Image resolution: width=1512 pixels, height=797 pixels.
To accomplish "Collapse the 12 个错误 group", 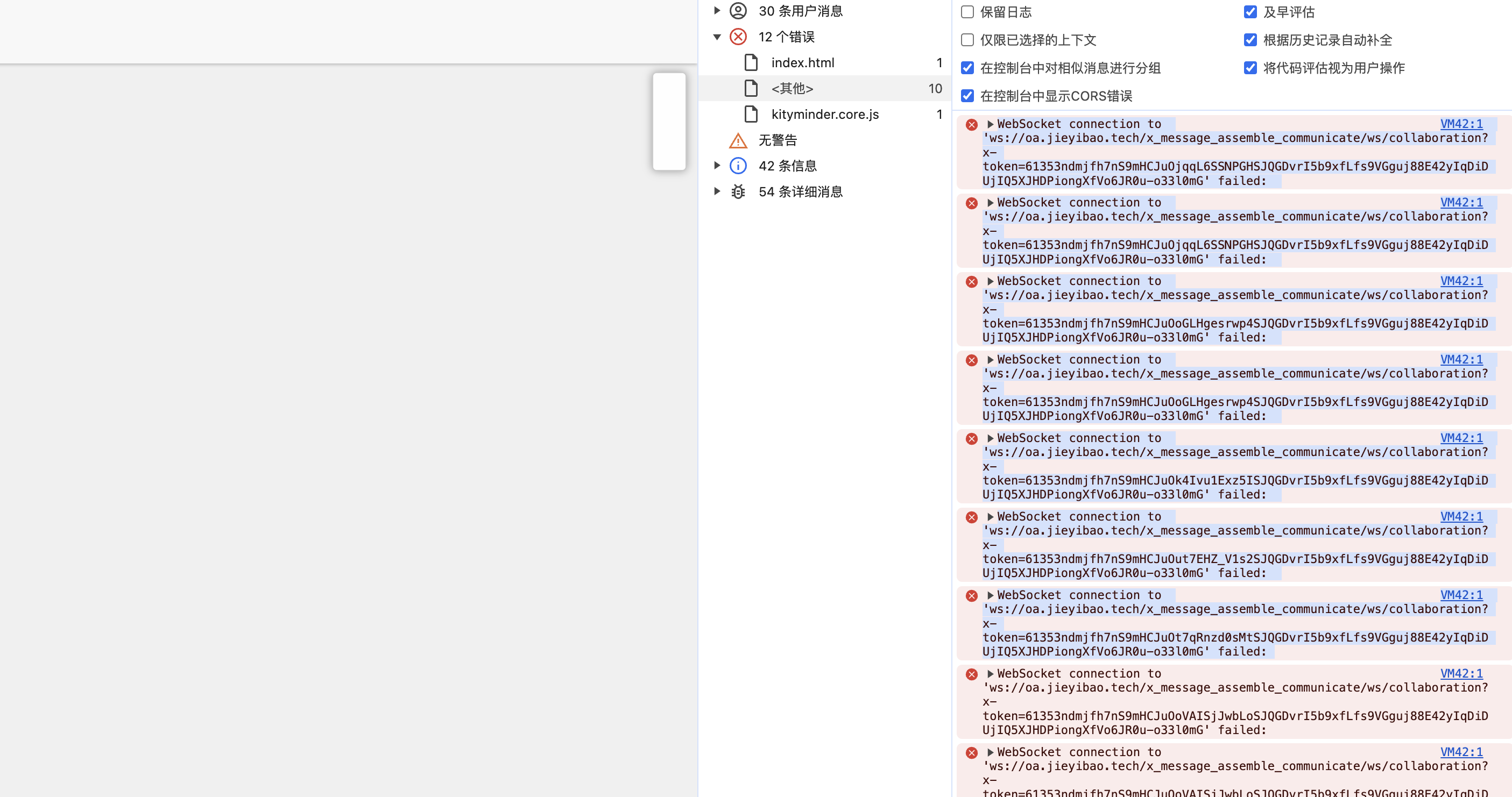I will point(717,37).
